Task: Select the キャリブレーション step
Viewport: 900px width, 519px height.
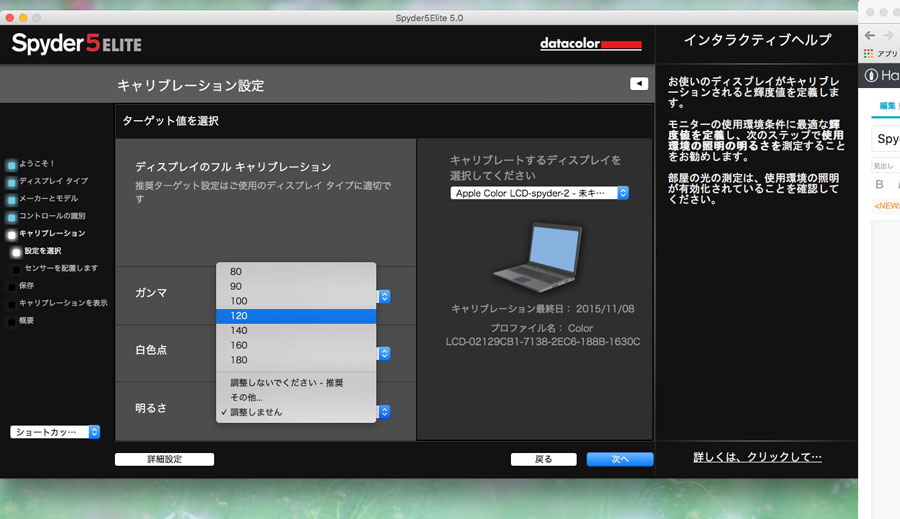Action: click(x=52, y=233)
